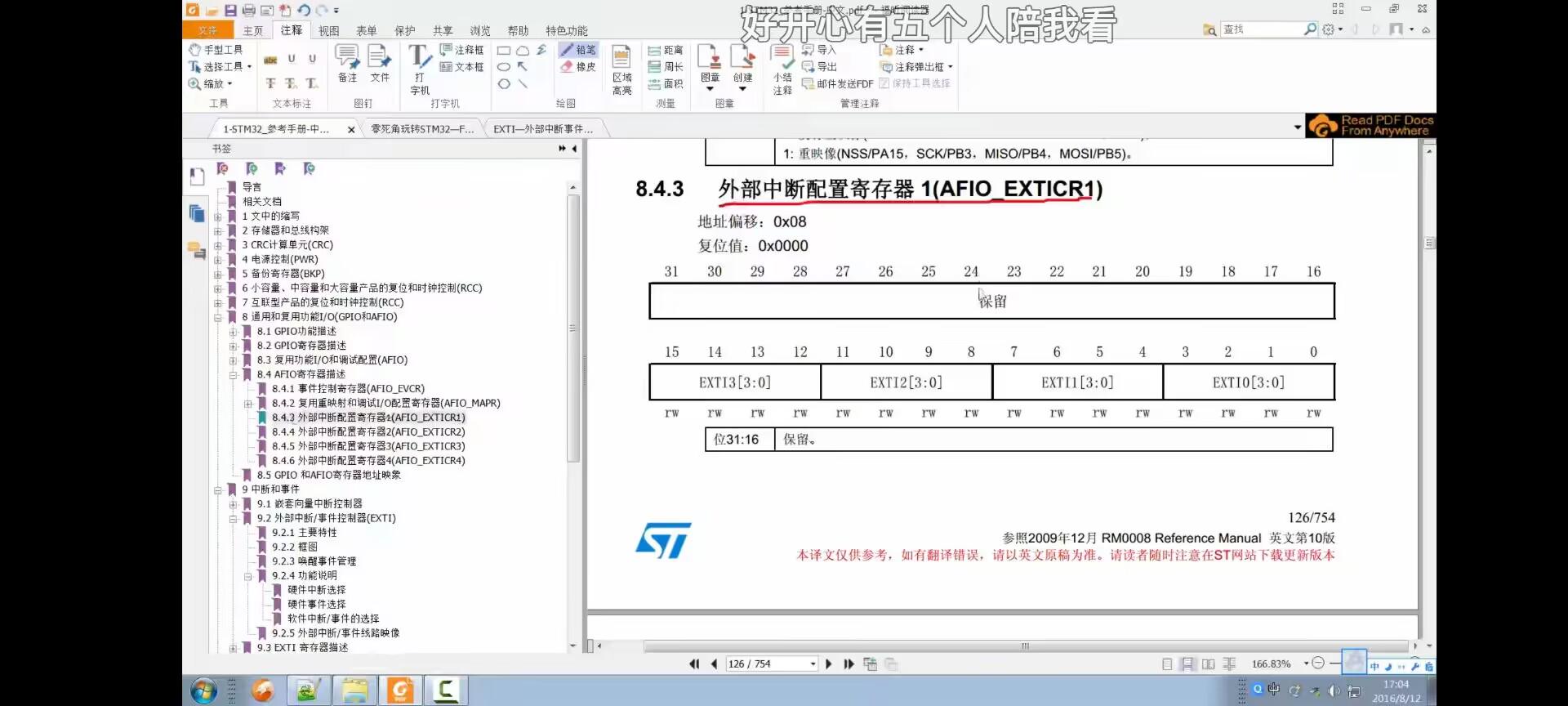Image resolution: width=1568 pixels, height=706 pixels.
Task: Switch to the Home (主页) ribbon tab
Action: pyautogui.click(x=253, y=31)
